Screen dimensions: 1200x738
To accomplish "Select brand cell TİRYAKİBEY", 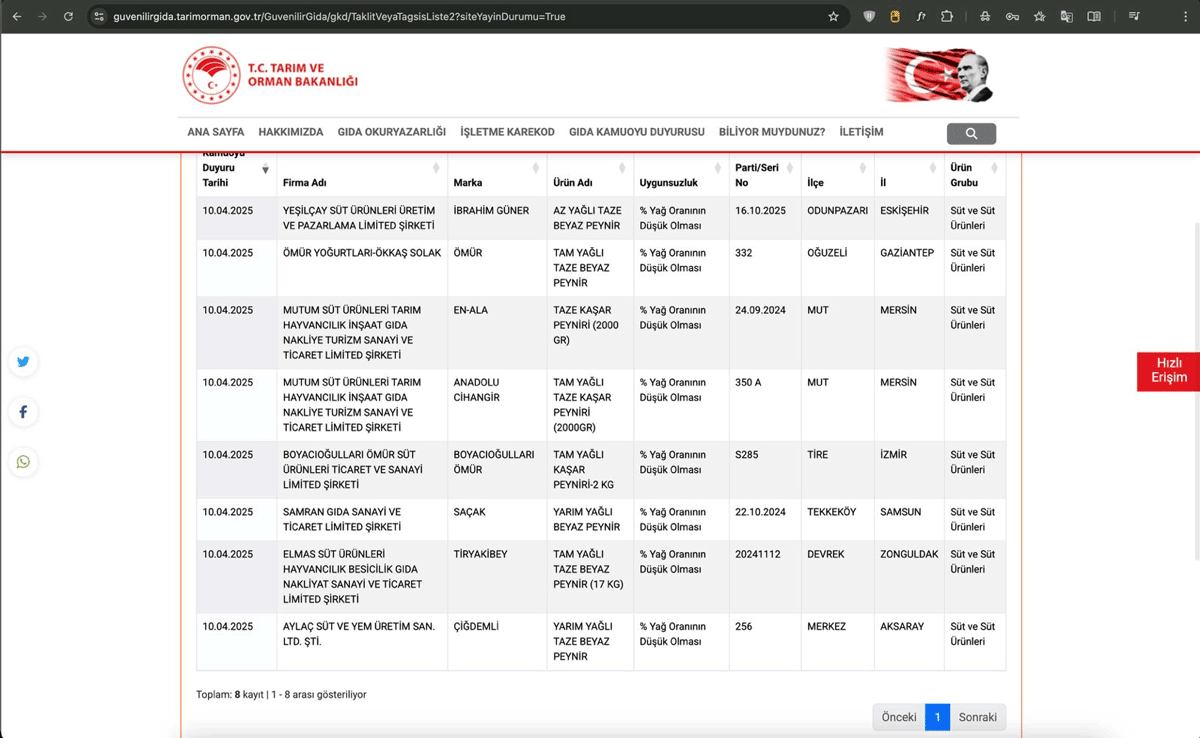I will pos(497,577).
